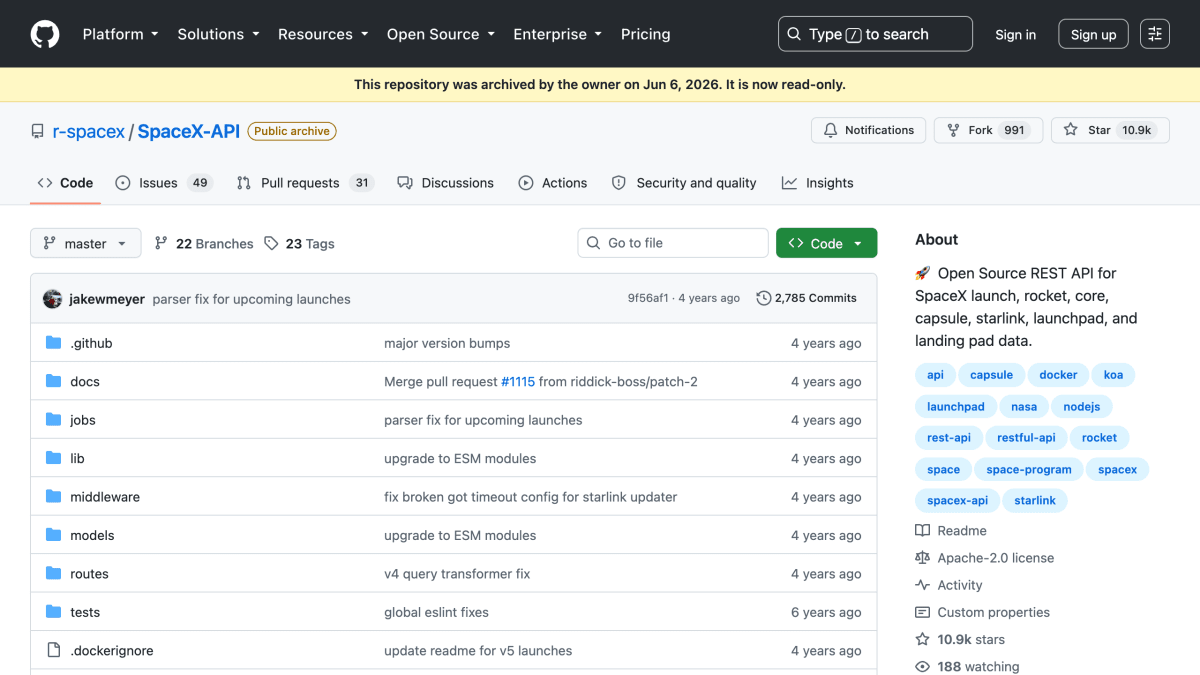This screenshot has width=1200, height=675.
Task: Open the Pricing page
Action: tap(646, 34)
